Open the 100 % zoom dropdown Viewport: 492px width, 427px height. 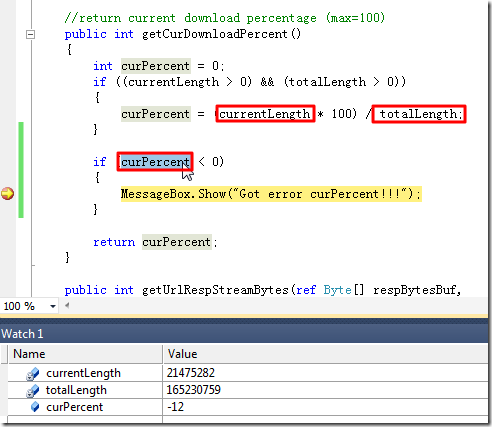[x=53, y=306]
